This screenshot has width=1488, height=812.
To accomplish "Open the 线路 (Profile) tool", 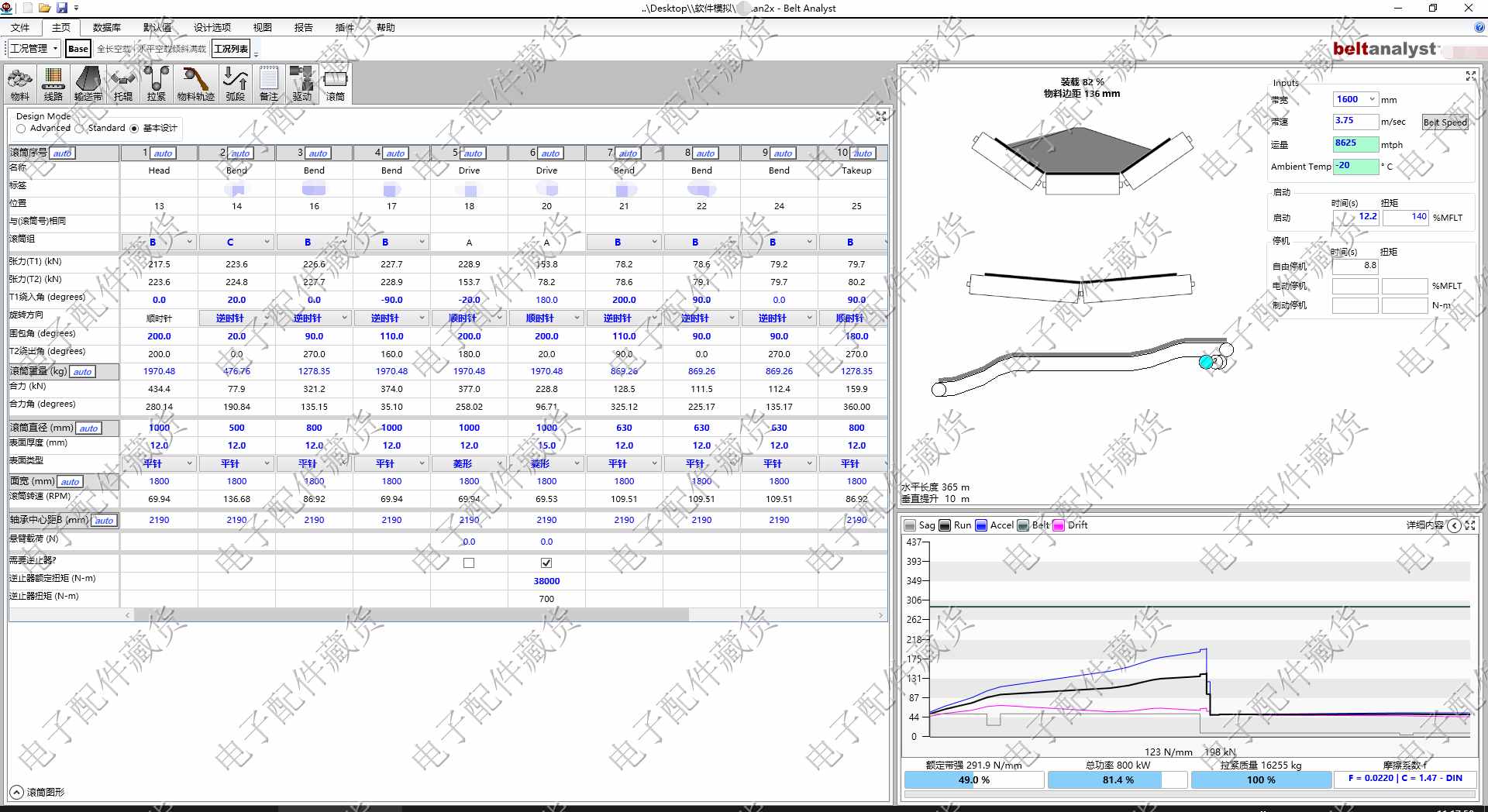I will click(x=53, y=84).
